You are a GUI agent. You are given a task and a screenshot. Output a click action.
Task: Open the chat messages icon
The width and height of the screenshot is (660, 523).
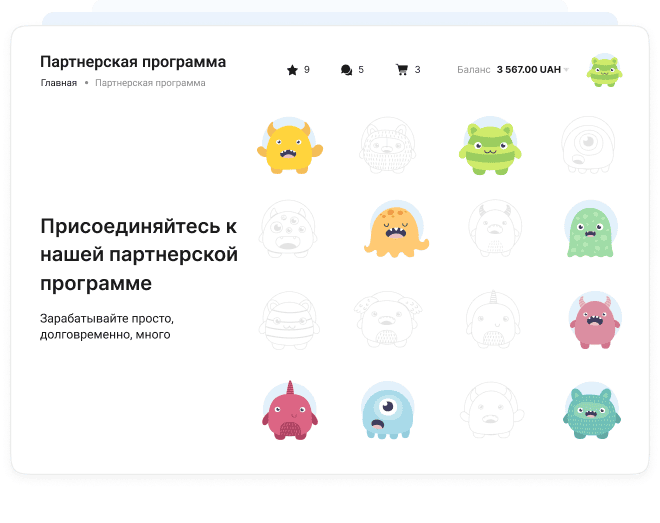point(346,70)
